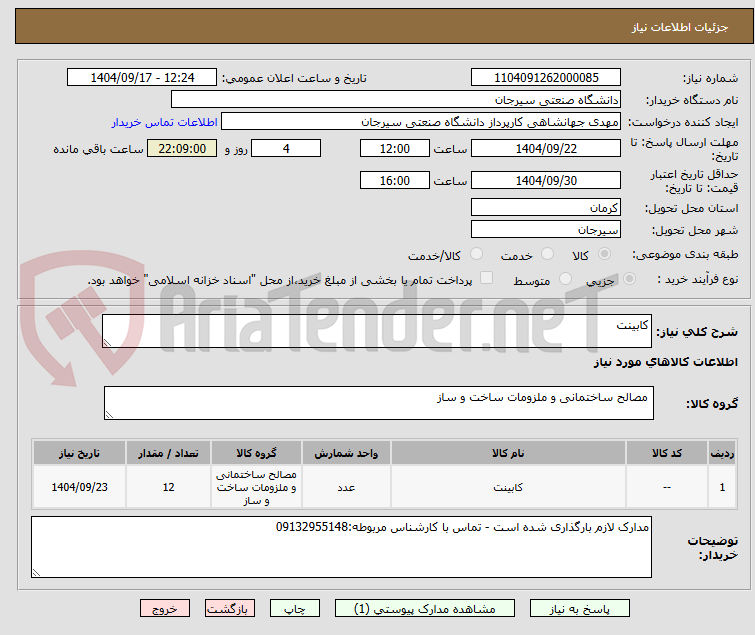This screenshot has width=755, height=635.
Task: Click the price validity time 16:00
Action: coord(394,181)
